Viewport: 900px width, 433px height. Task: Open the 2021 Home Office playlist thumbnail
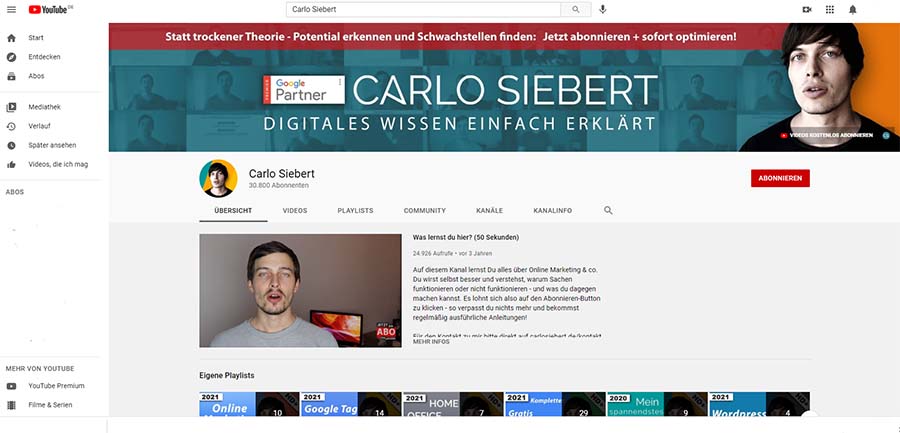point(453,404)
